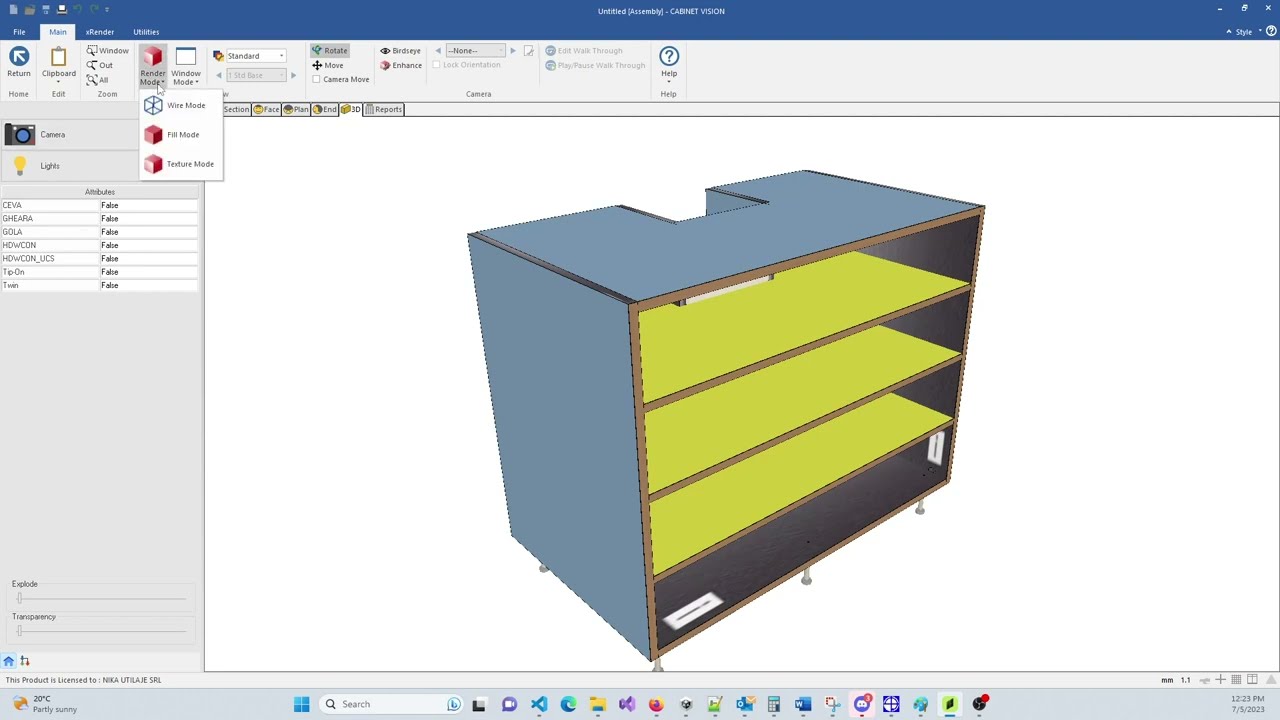Click the Transparency slider
The image size is (1280, 720).
(x=100, y=631)
